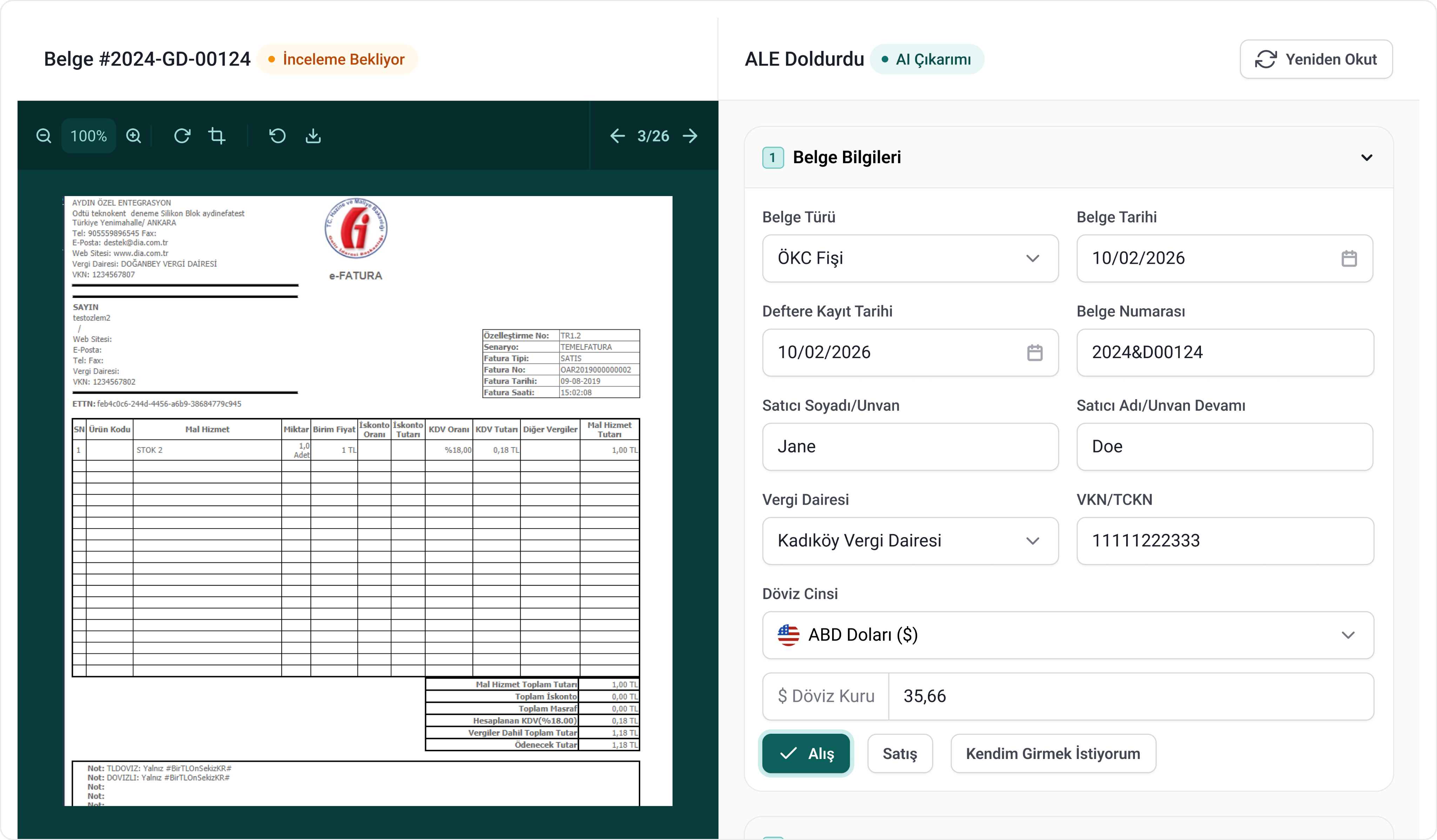
Task: Open calendar for Deftere Kayıt Tarihi
Action: point(1034,352)
